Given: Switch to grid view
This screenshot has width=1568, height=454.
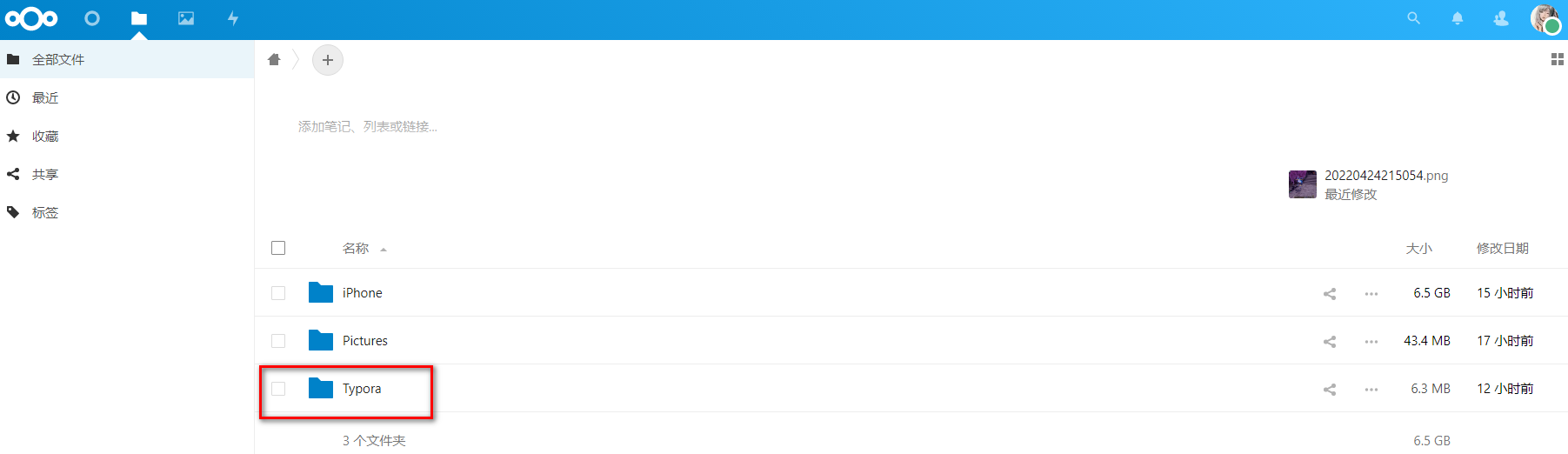Looking at the screenshot, I should [x=1557, y=59].
